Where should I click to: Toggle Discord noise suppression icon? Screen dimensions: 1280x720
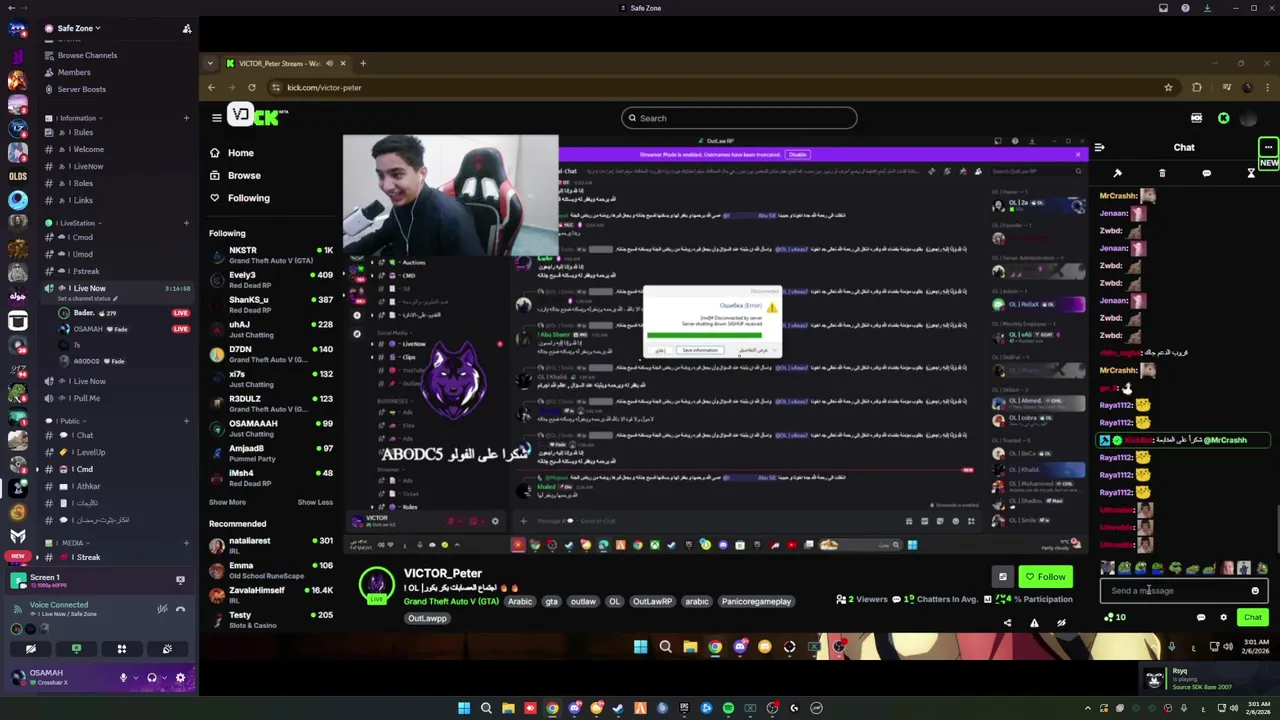(162, 609)
